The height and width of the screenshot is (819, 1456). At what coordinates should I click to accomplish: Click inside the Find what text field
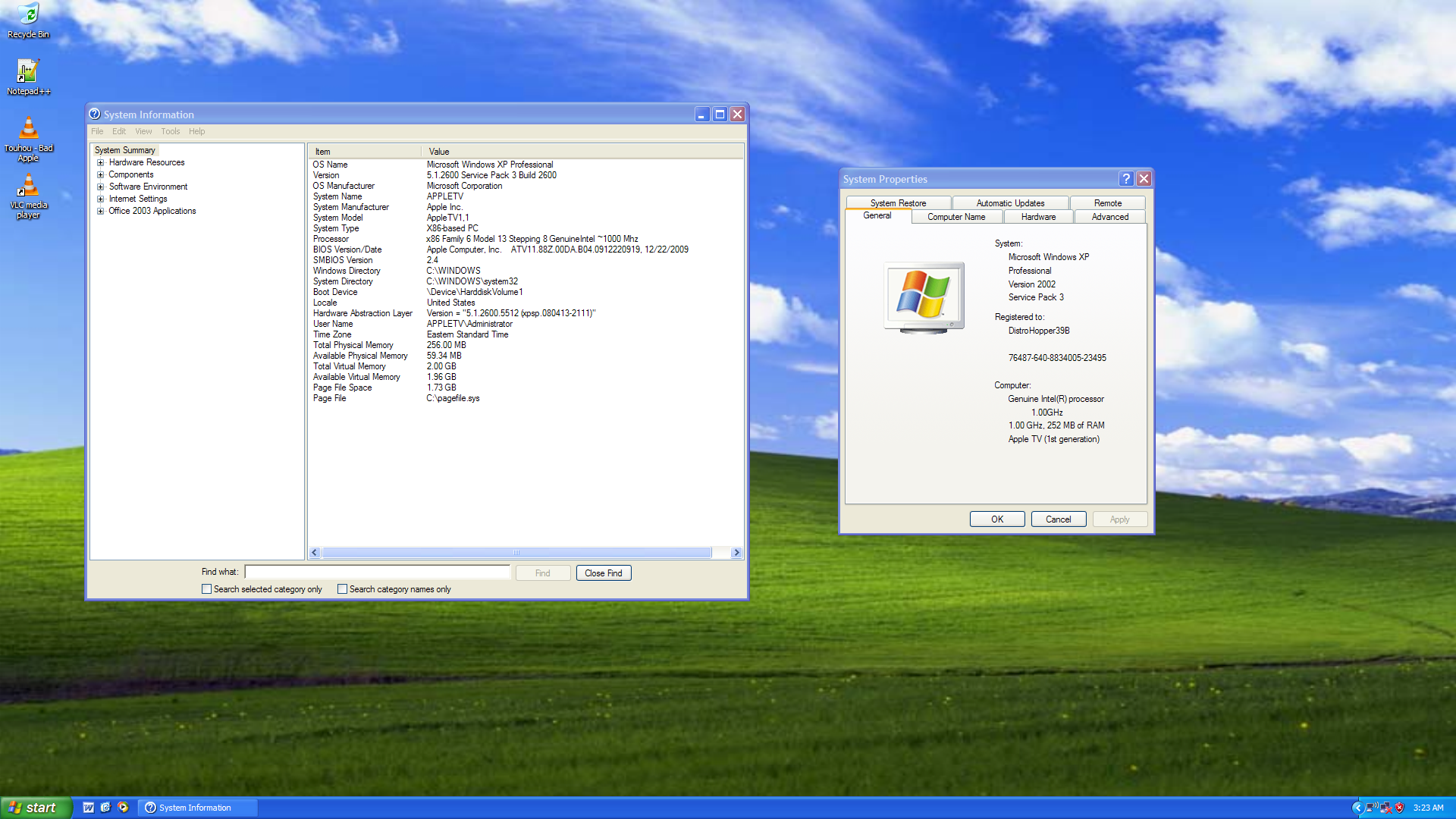[377, 572]
